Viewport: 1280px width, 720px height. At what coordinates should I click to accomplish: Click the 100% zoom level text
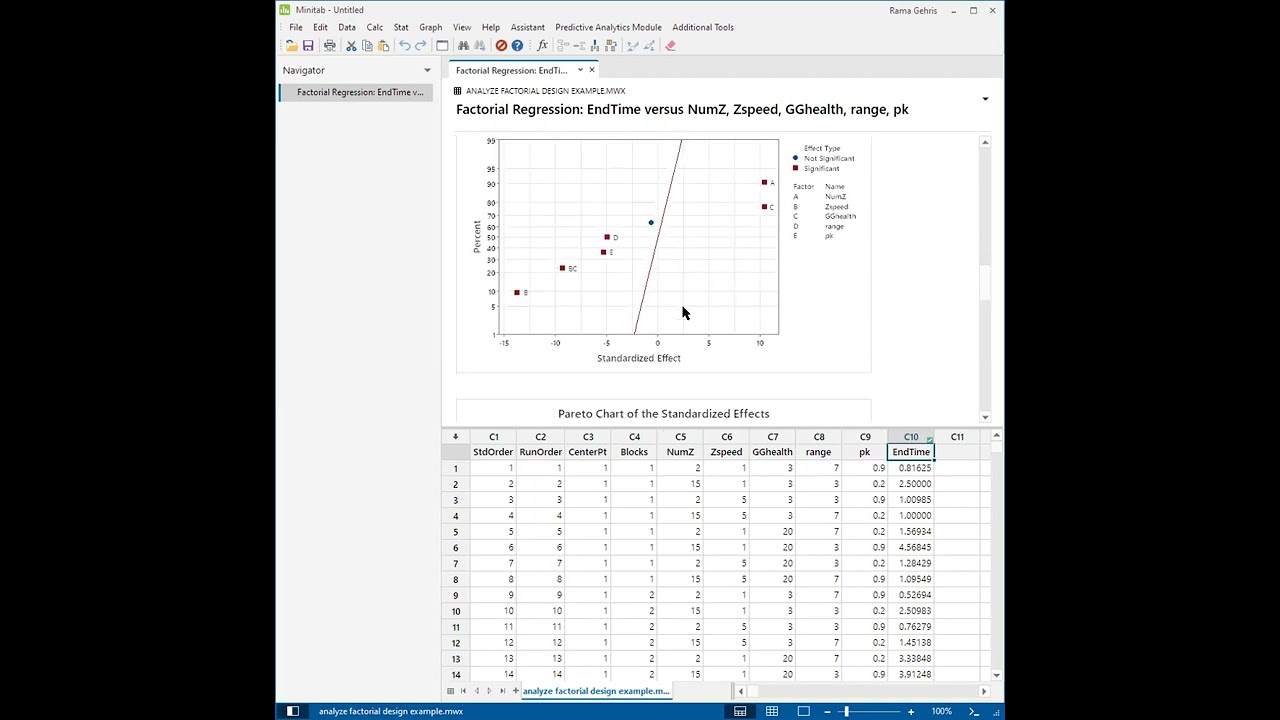941,711
